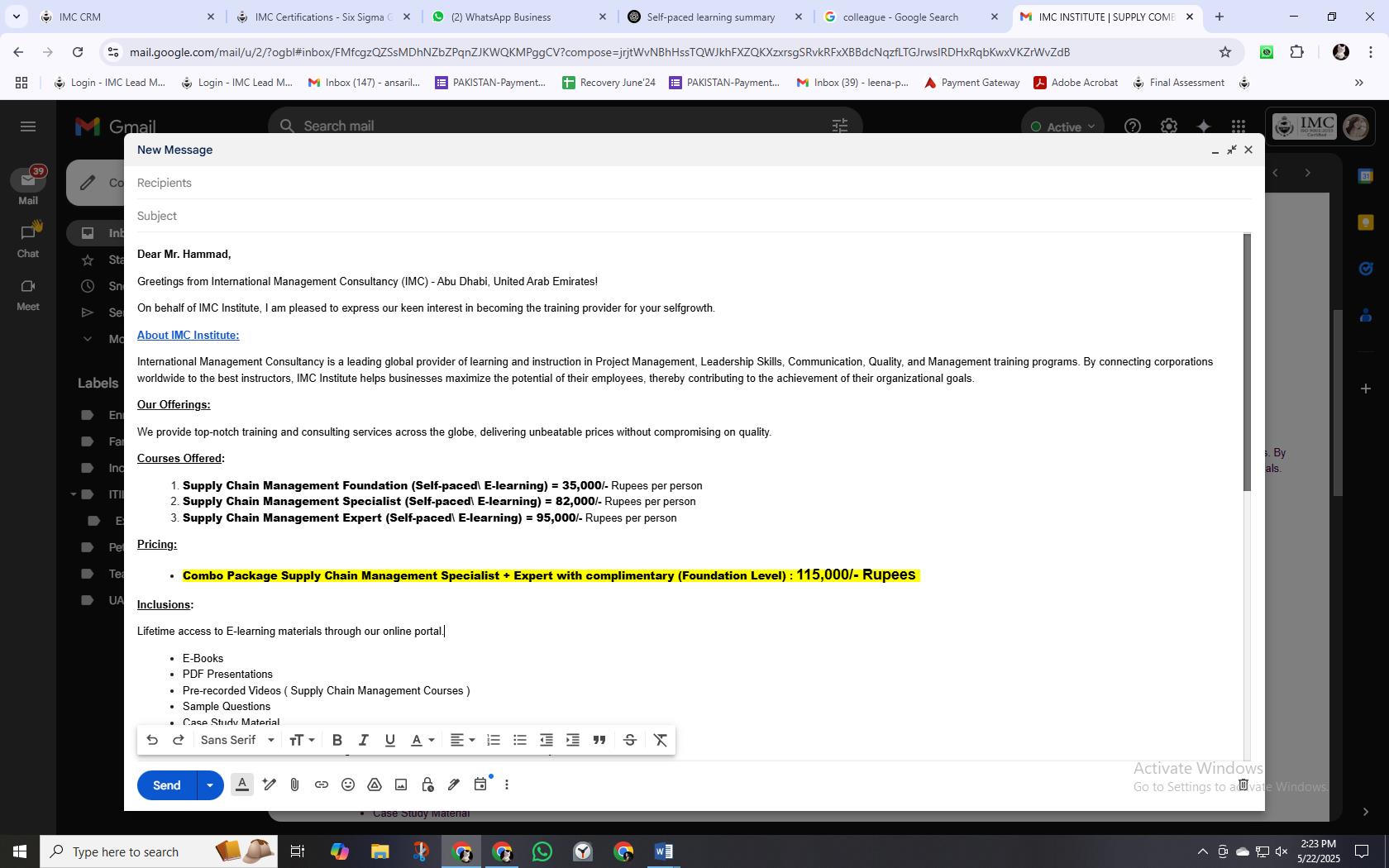Viewport: 1389px width, 868px height.
Task: Open Mail section in sidebar
Action: [x=28, y=187]
